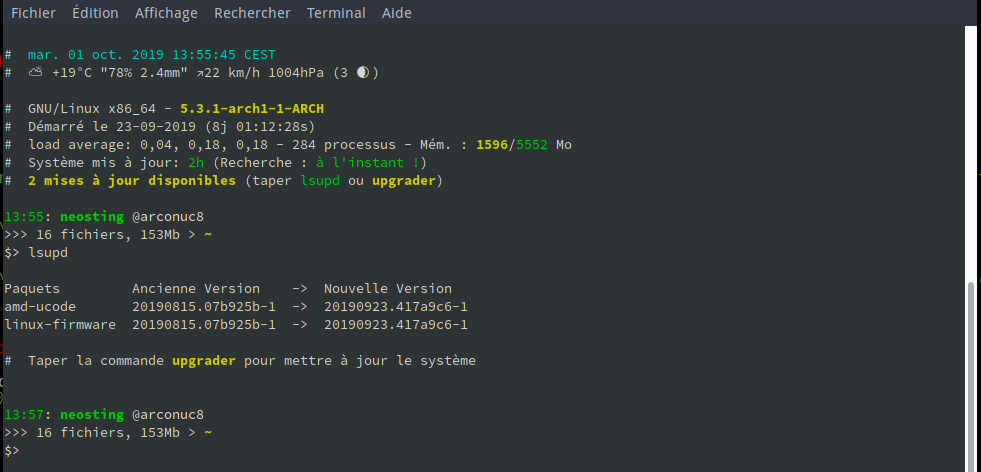The height and width of the screenshot is (472, 981).
Task: Click the yellow 'upgrader' in the header hint
Action: 404,182
